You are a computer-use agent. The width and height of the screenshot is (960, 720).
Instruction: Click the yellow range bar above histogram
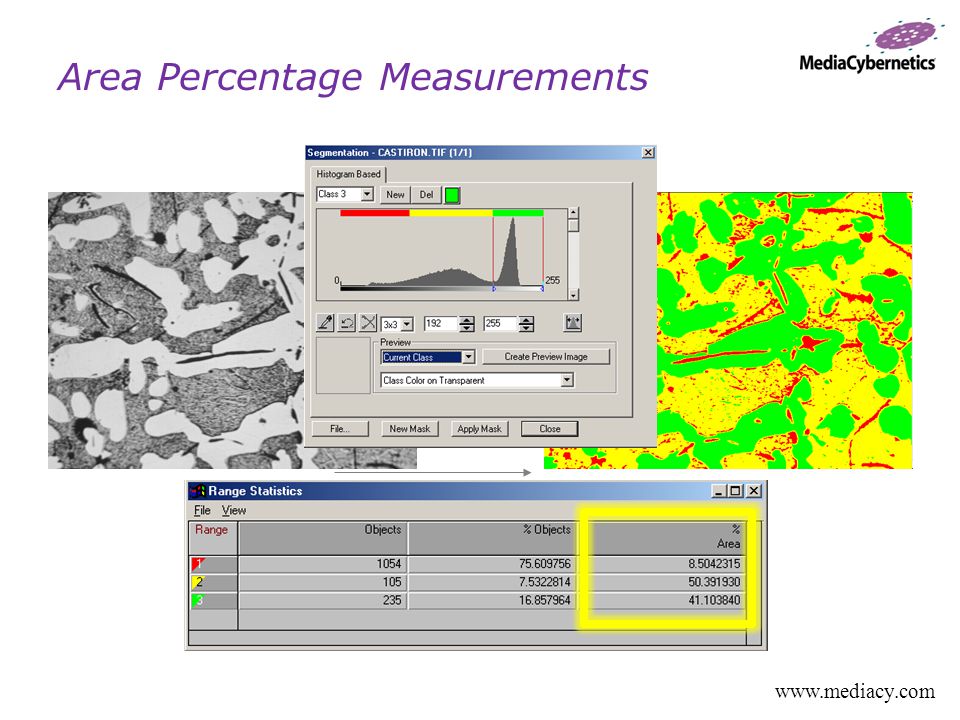coord(451,213)
